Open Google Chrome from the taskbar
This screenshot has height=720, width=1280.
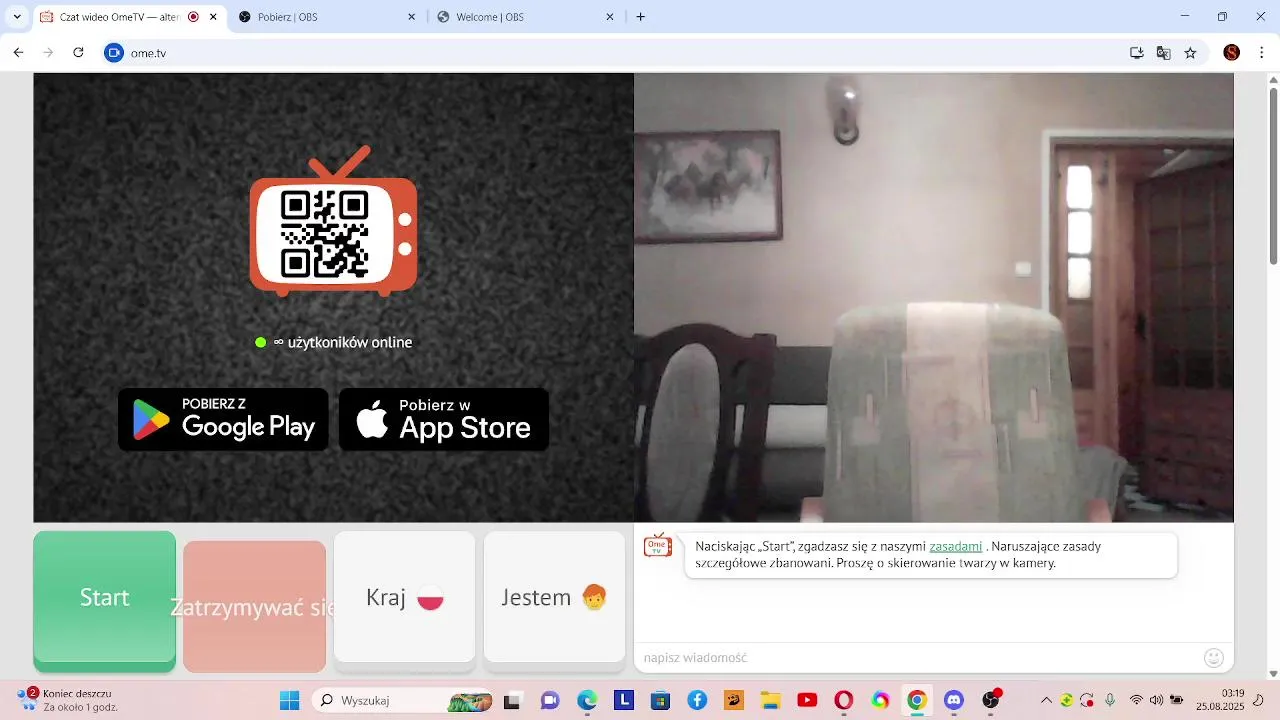click(917, 701)
